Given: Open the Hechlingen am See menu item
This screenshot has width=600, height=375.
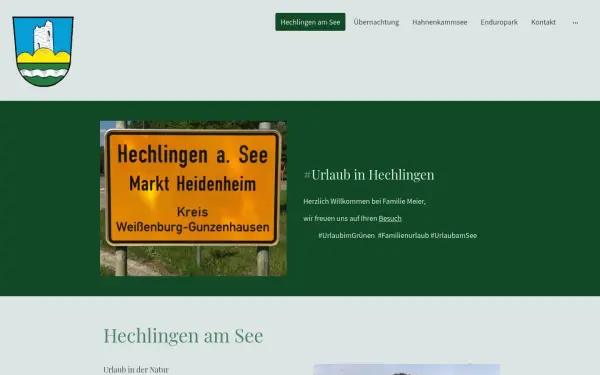Looking at the screenshot, I should pos(310,22).
